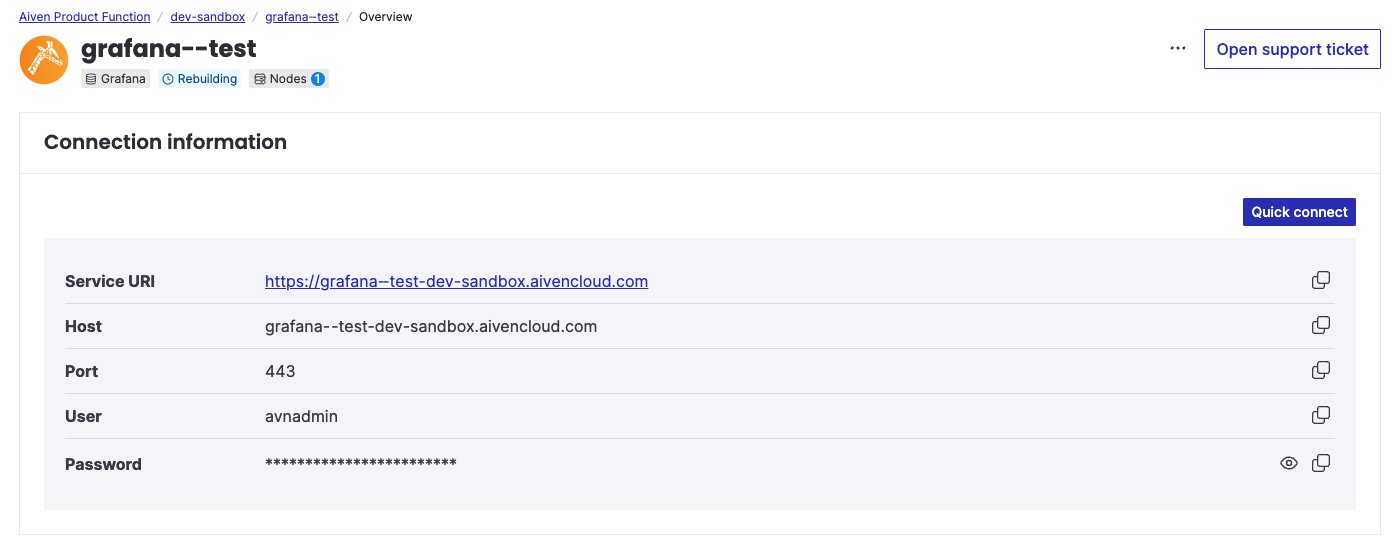
Task: Open the Grafana service URI link
Action: [x=456, y=281]
